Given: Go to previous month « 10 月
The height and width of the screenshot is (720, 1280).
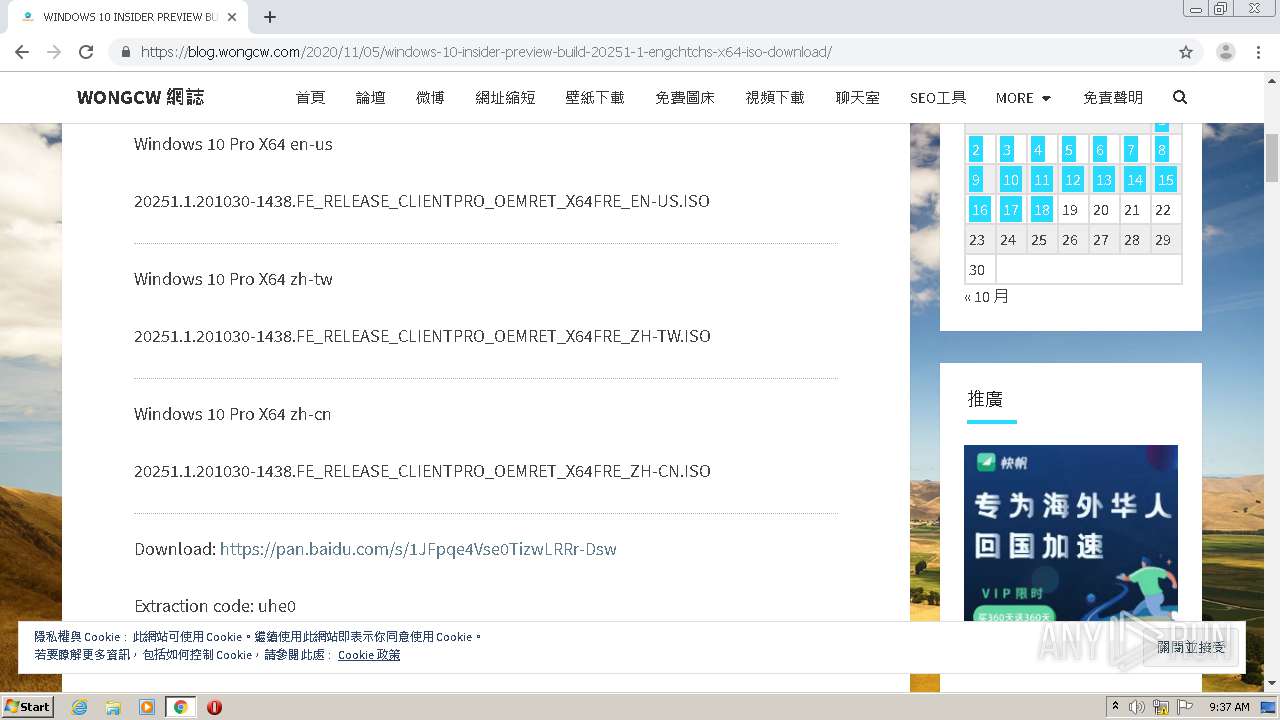Looking at the screenshot, I should point(987,297).
